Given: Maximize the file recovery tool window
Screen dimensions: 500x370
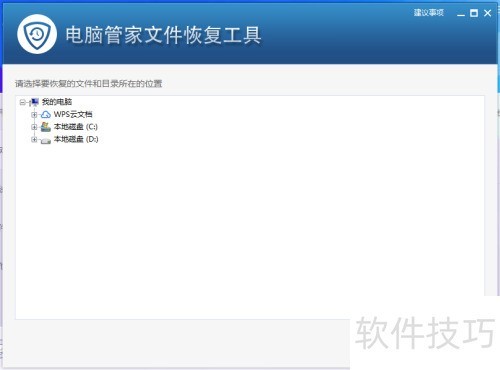Looking at the screenshot, I should 474,13.
